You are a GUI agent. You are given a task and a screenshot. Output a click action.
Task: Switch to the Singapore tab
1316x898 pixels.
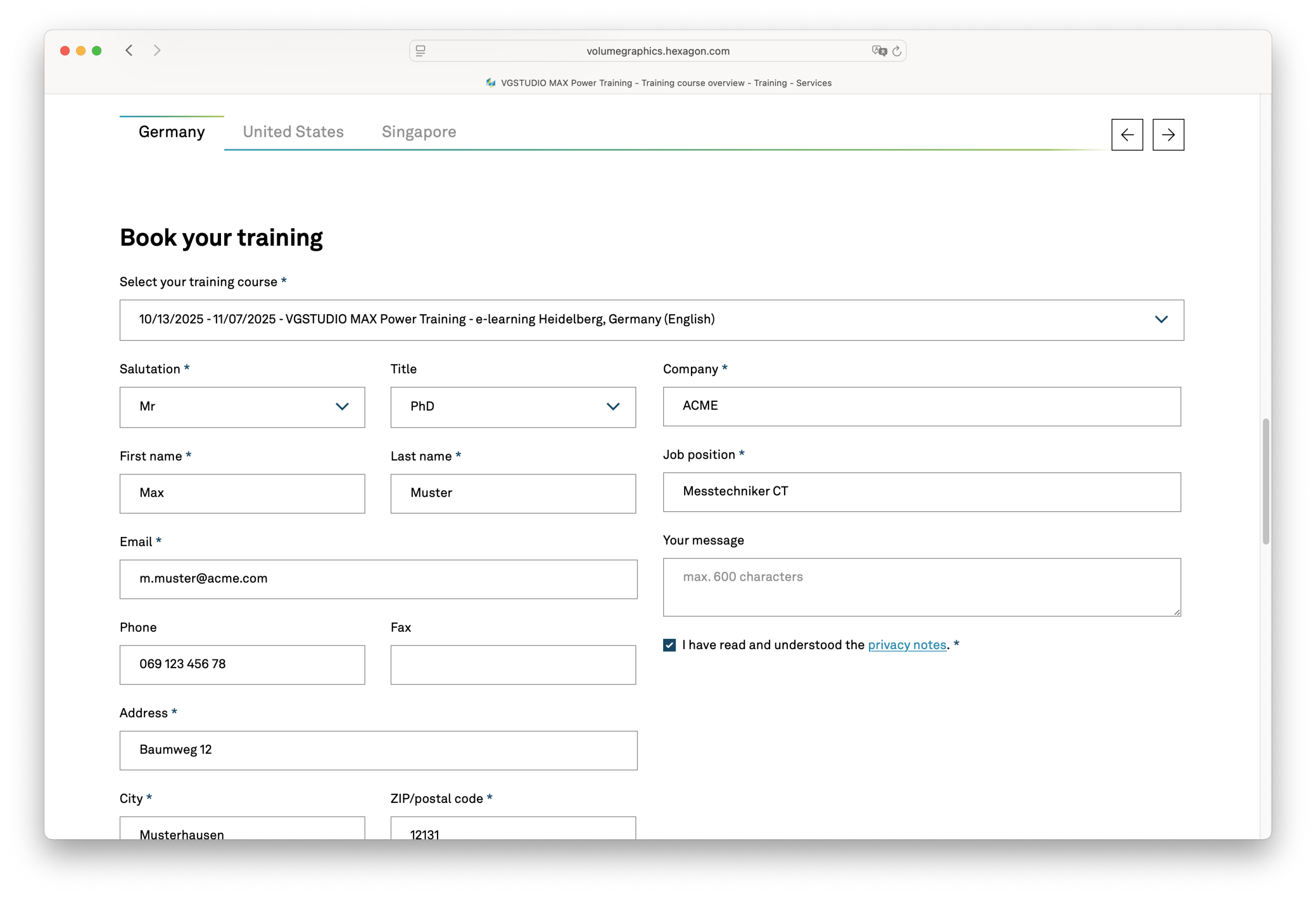(419, 132)
